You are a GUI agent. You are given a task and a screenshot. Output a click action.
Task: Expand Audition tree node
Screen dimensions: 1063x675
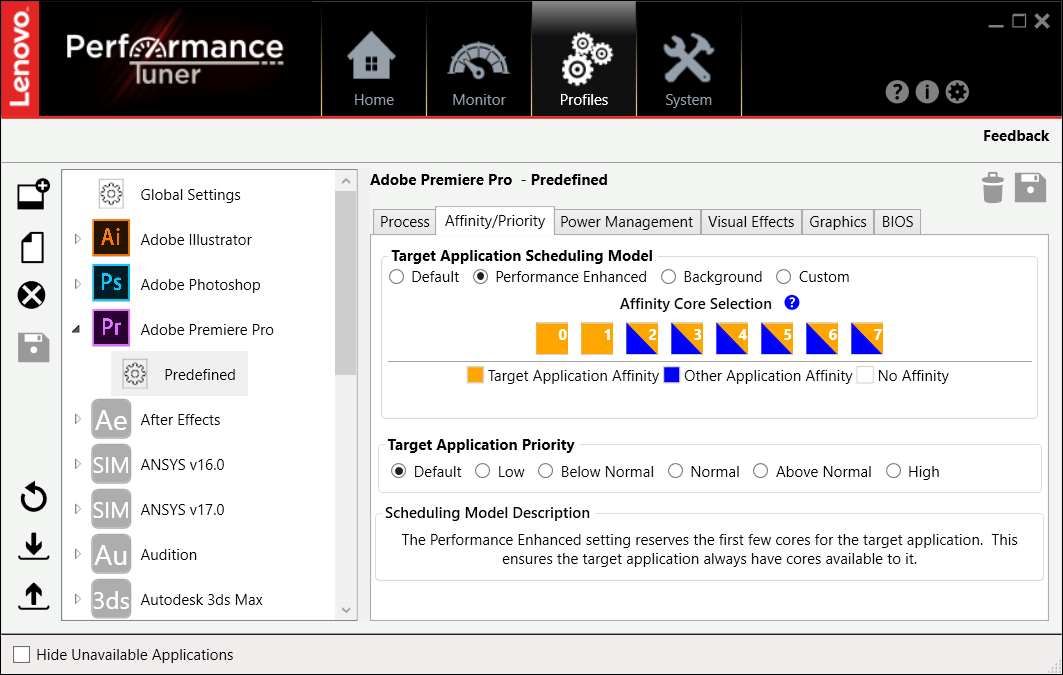[x=77, y=554]
